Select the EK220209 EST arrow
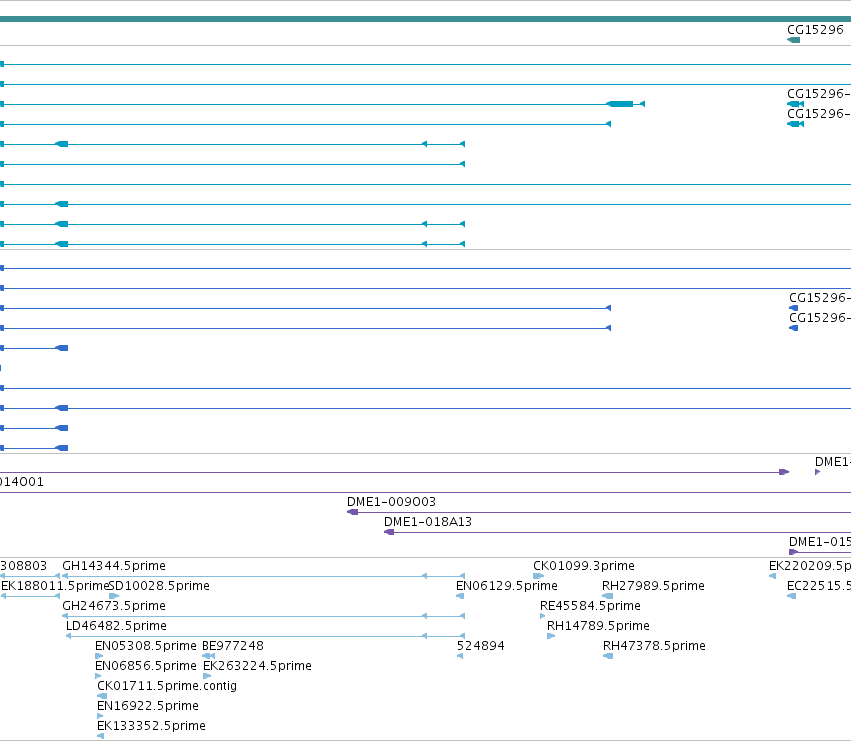The width and height of the screenshot is (851, 741). click(772, 576)
